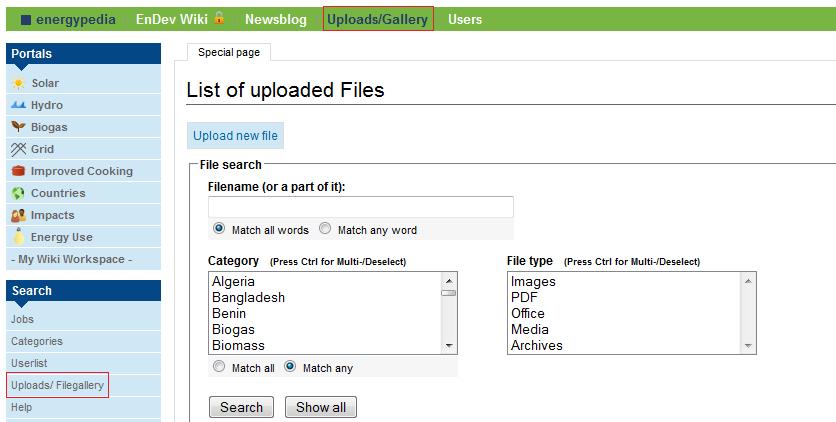This screenshot has height=422, width=836.
Task: Click the Grid portal pylon icon
Action: 18,149
